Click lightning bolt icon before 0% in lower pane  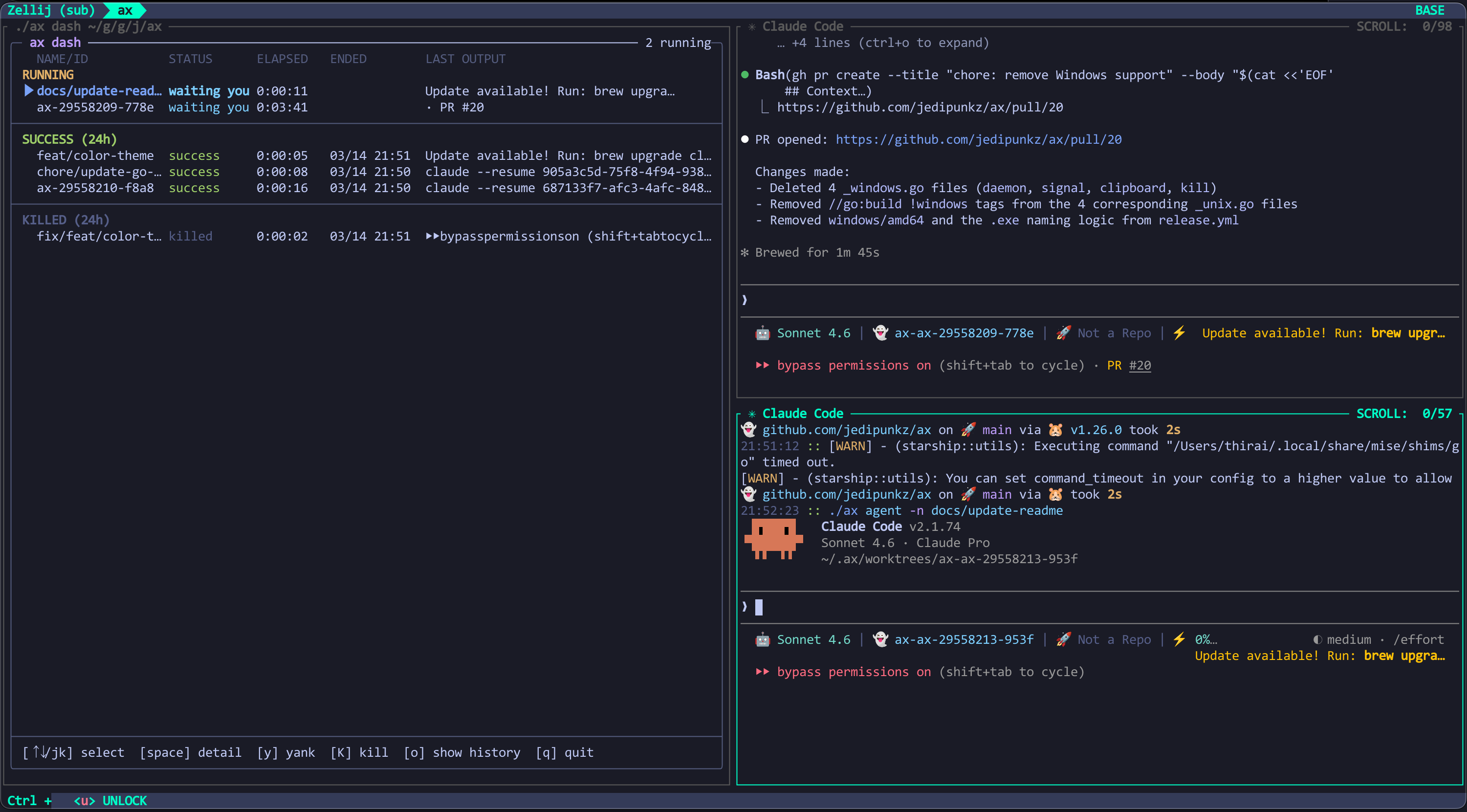click(x=1179, y=639)
